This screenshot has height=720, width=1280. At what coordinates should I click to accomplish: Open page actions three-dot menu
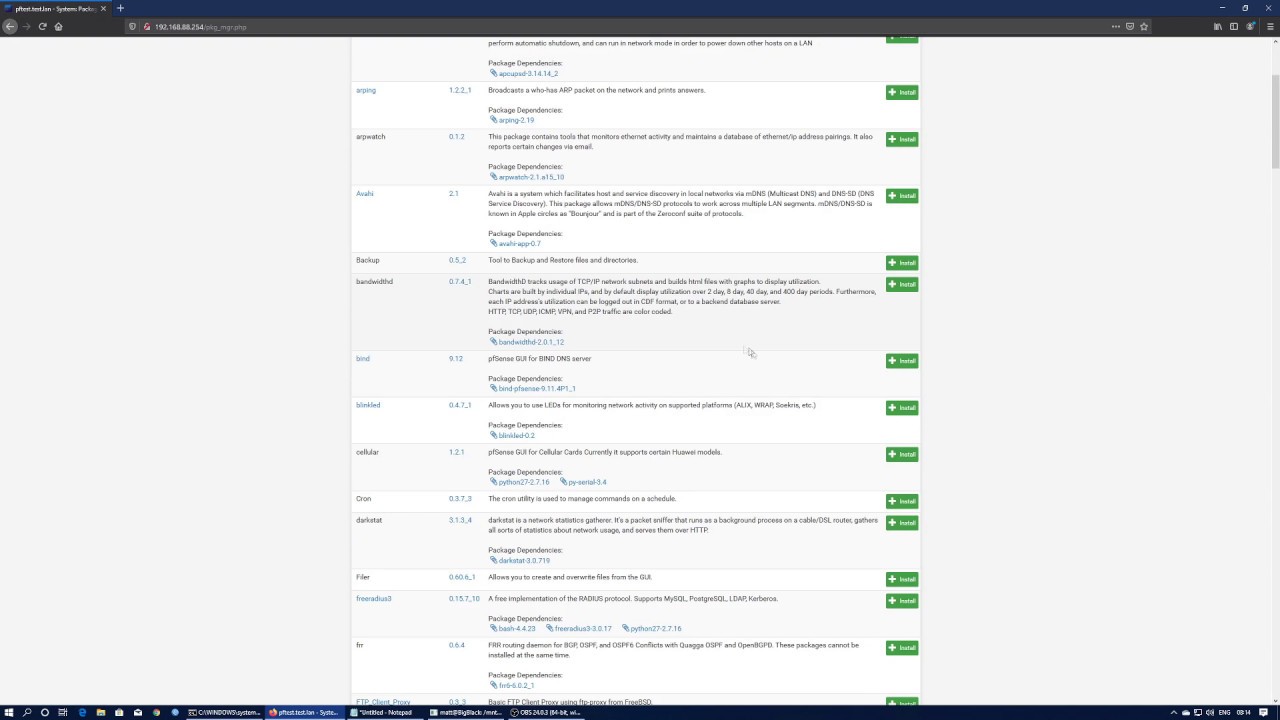[1115, 27]
